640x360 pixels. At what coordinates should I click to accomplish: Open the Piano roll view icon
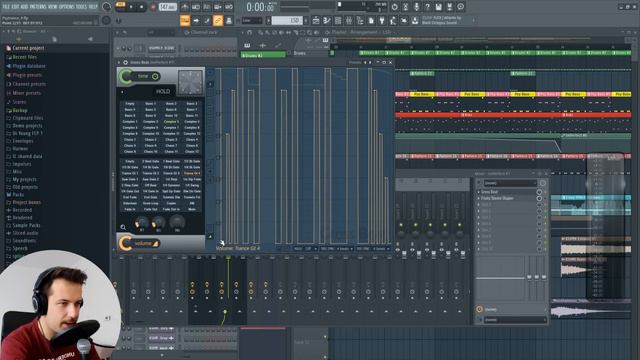click(x=327, y=20)
